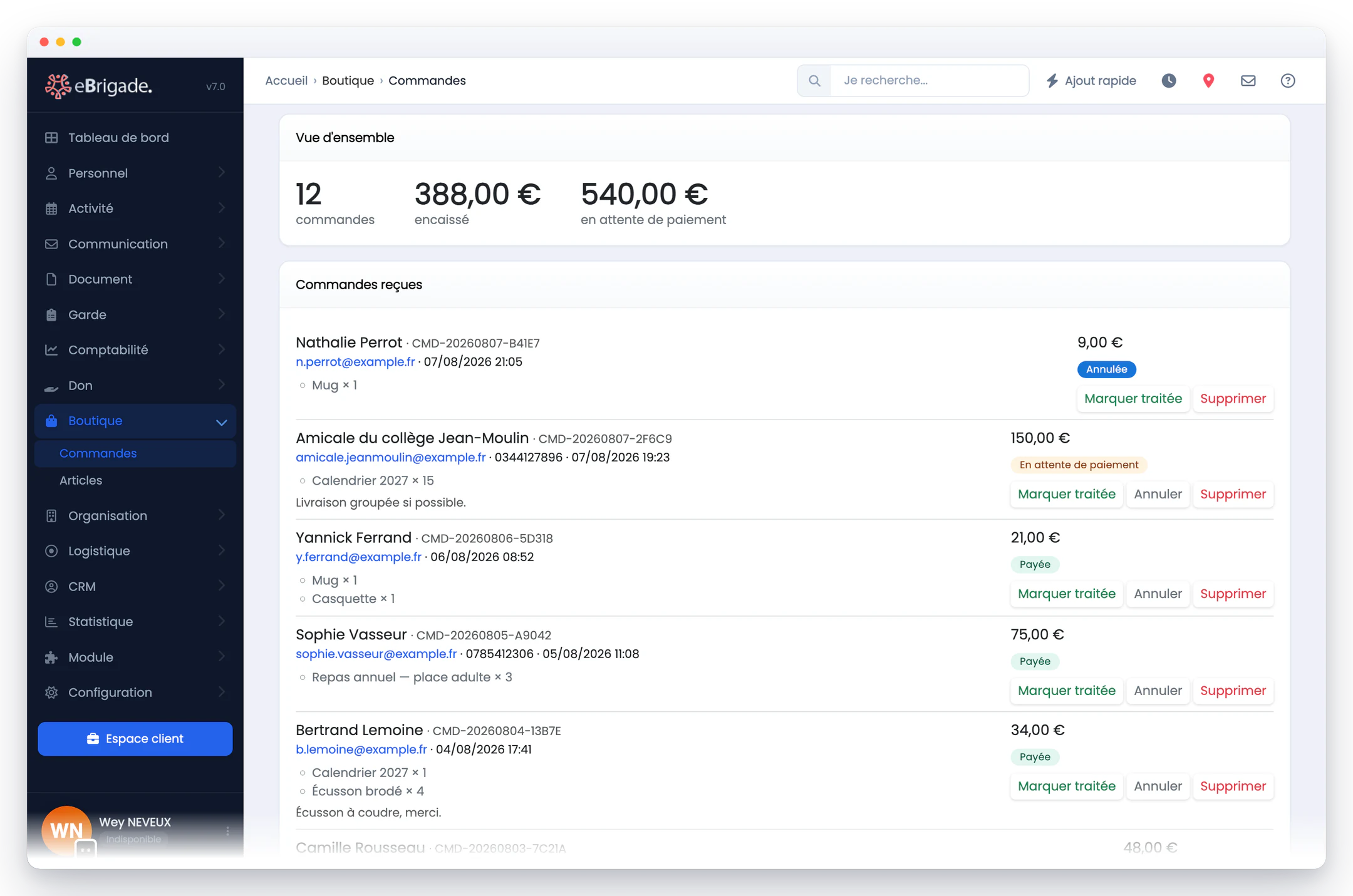This screenshot has width=1353, height=896.
Task: Expand the Communication menu chevron
Action: [222, 244]
